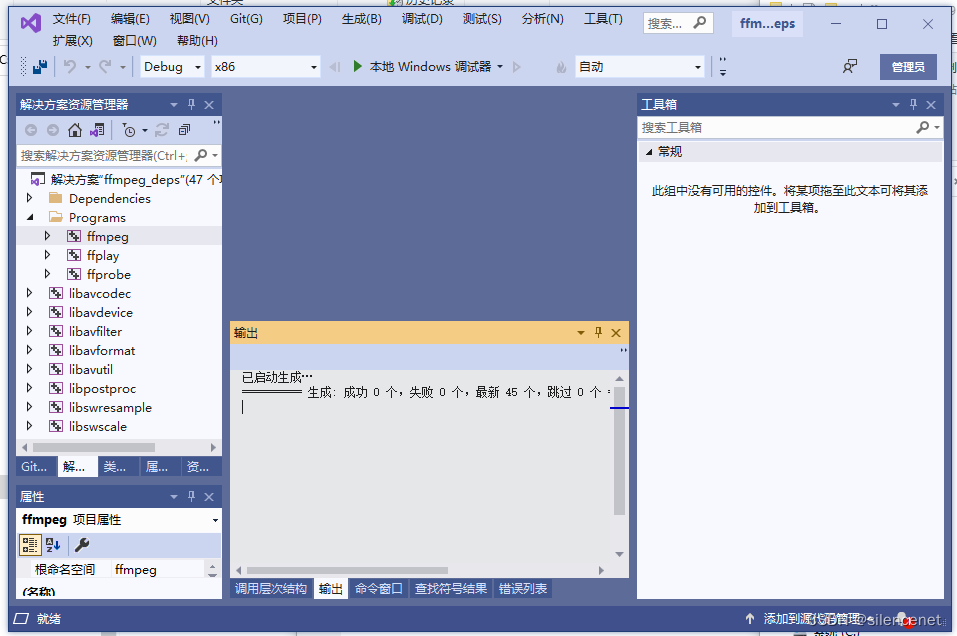Screen dimensions: 957x636
Task: Switch to the 调用层次结构 tab
Action: (x=271, y=588)
